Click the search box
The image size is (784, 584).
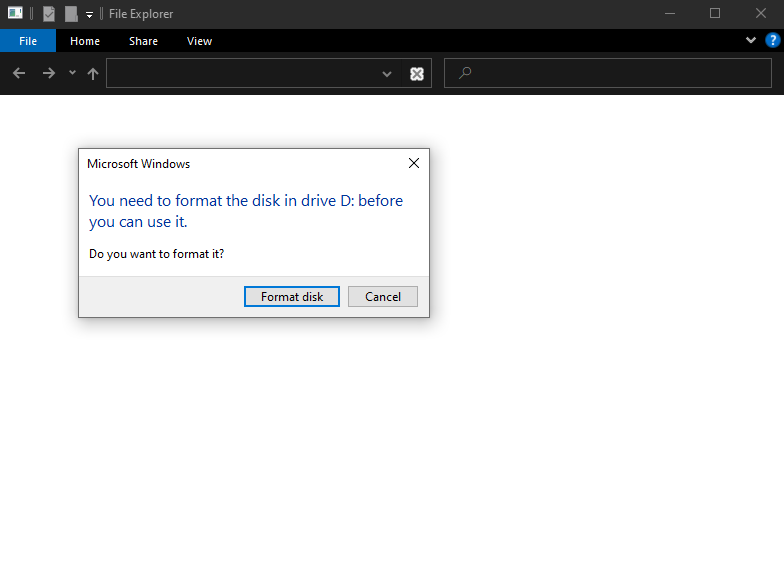608,74
